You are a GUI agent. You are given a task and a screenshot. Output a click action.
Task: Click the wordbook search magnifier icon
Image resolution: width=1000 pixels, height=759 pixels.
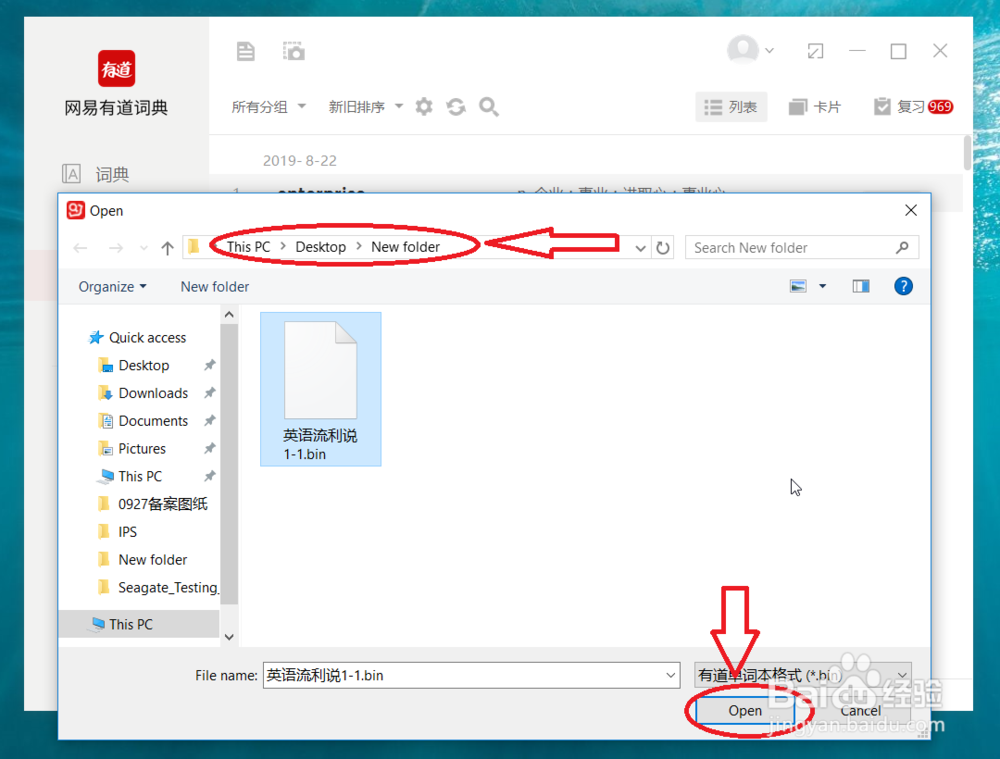click(x=489, y=107)
